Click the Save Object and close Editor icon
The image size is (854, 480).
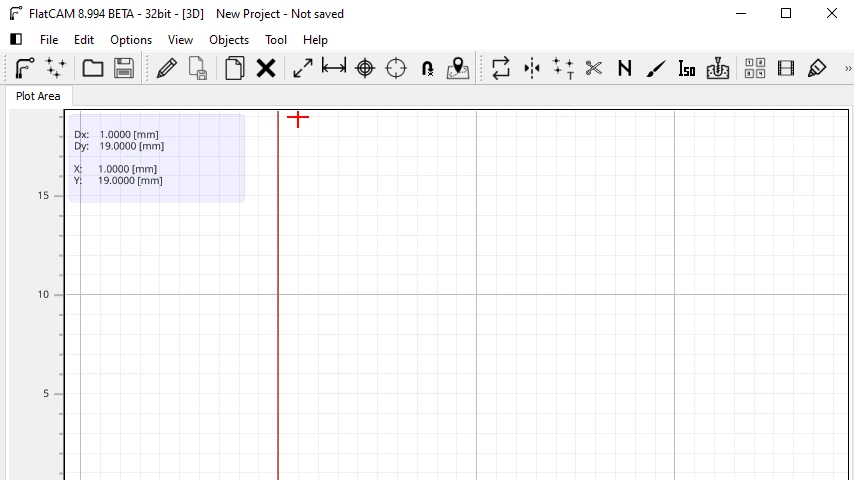point(198,68)
